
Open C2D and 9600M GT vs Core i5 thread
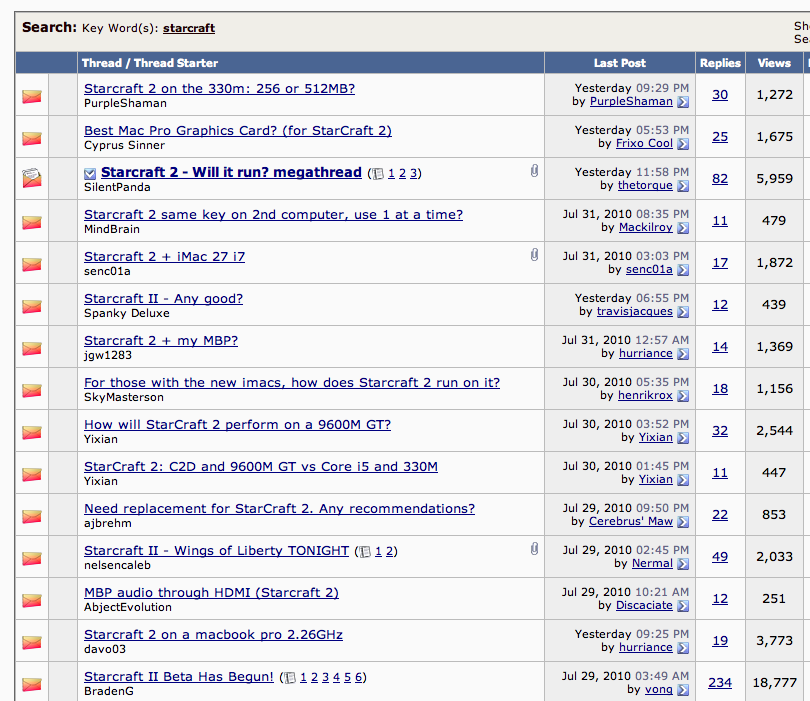[x=261, y=466]
